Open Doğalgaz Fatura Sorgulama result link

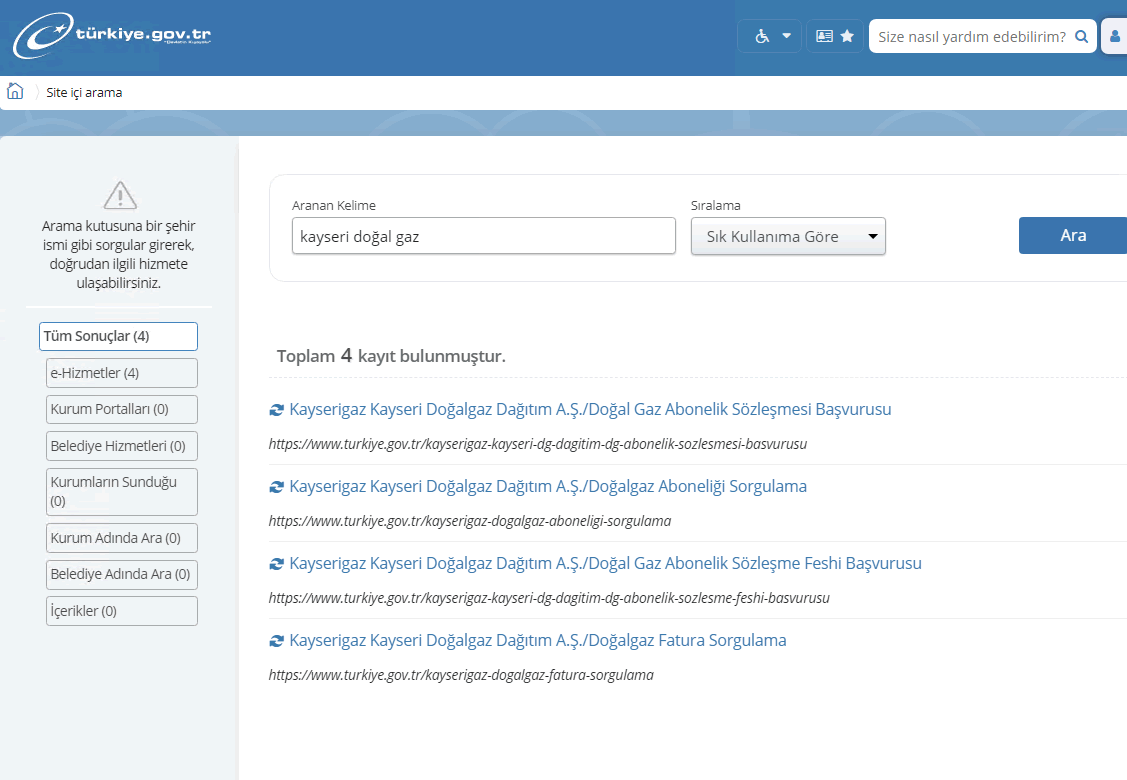click(537, 640)
